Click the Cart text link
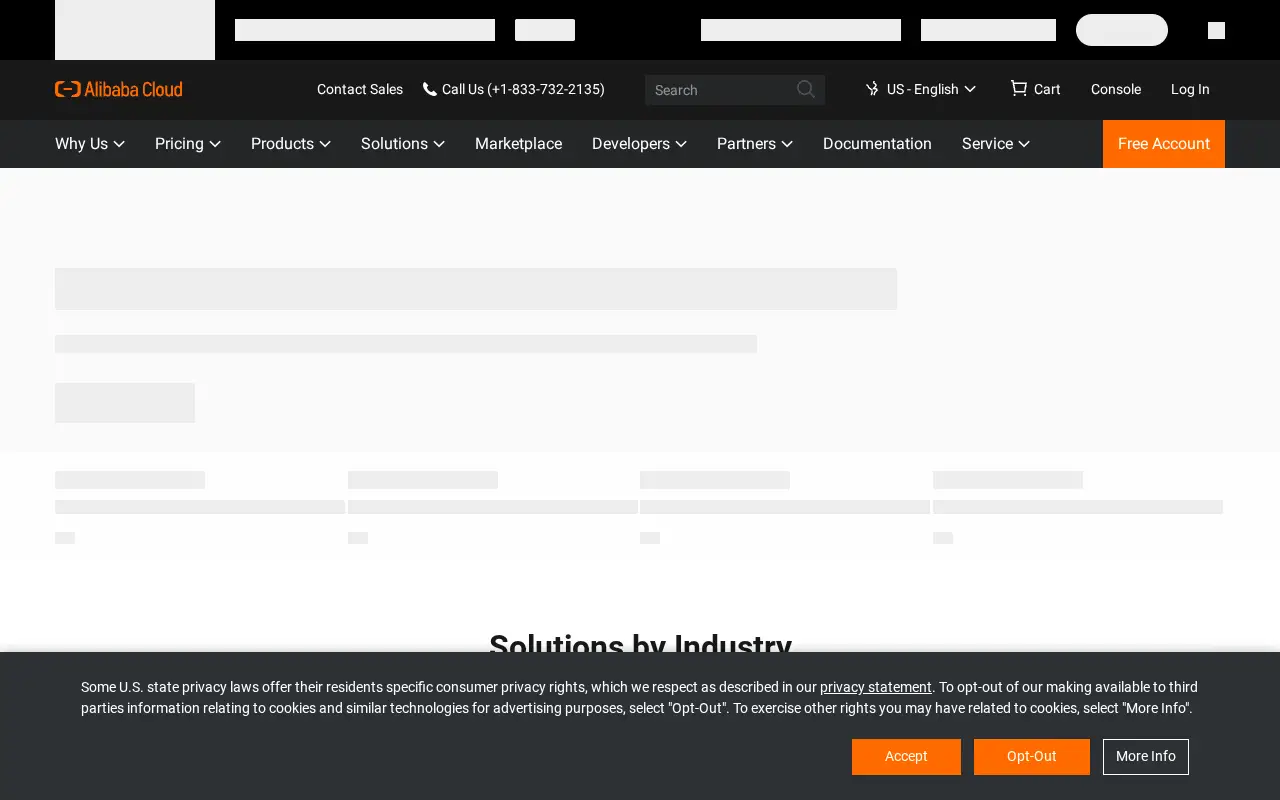Viewport: 1280px width, 800px height. tap(1047, 89)
